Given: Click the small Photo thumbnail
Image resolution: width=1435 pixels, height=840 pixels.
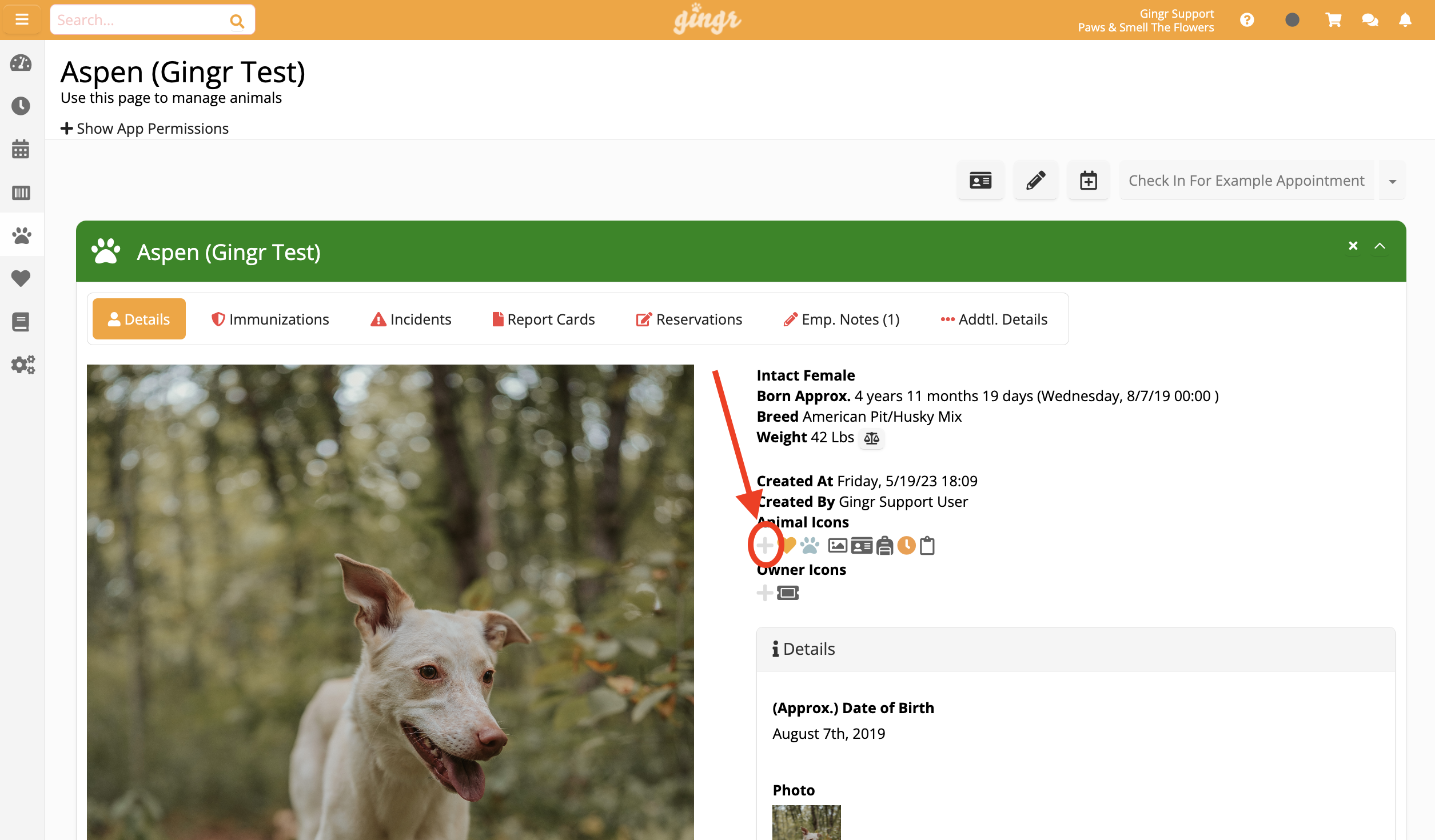Looking at the screenshot, I should [x=807, y=822].
